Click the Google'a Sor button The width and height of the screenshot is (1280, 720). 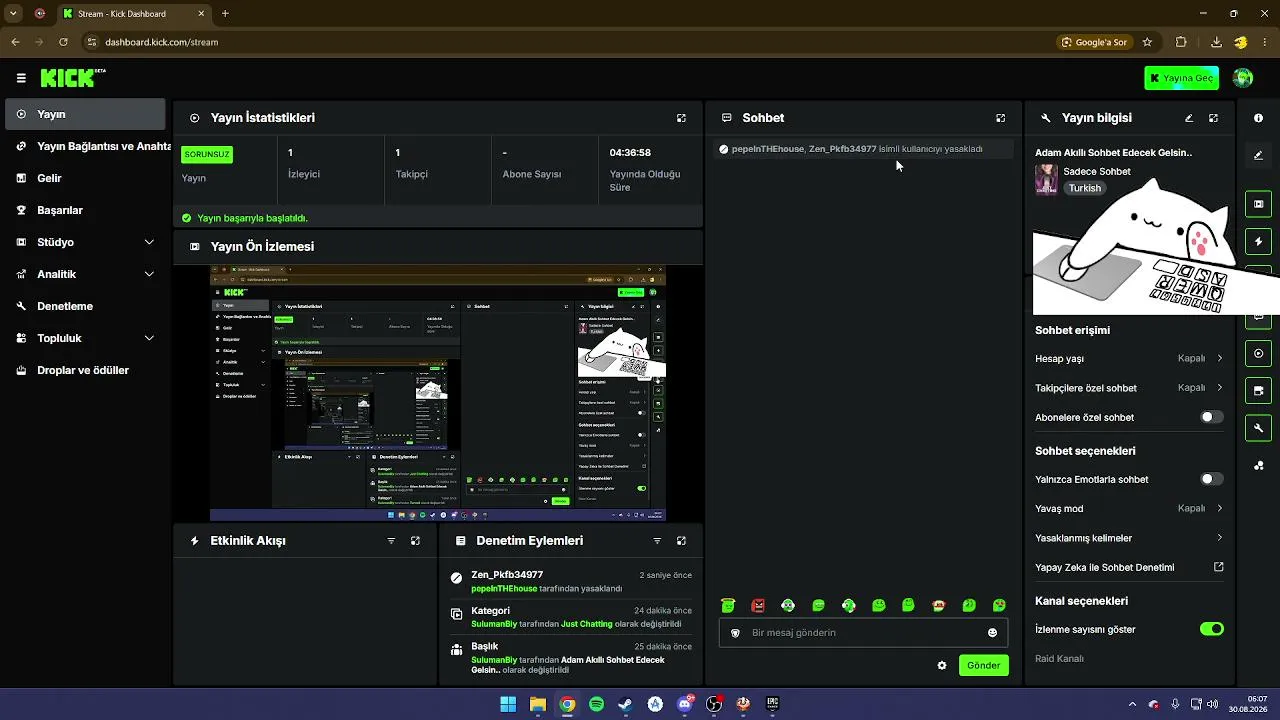coord(1093,42)
